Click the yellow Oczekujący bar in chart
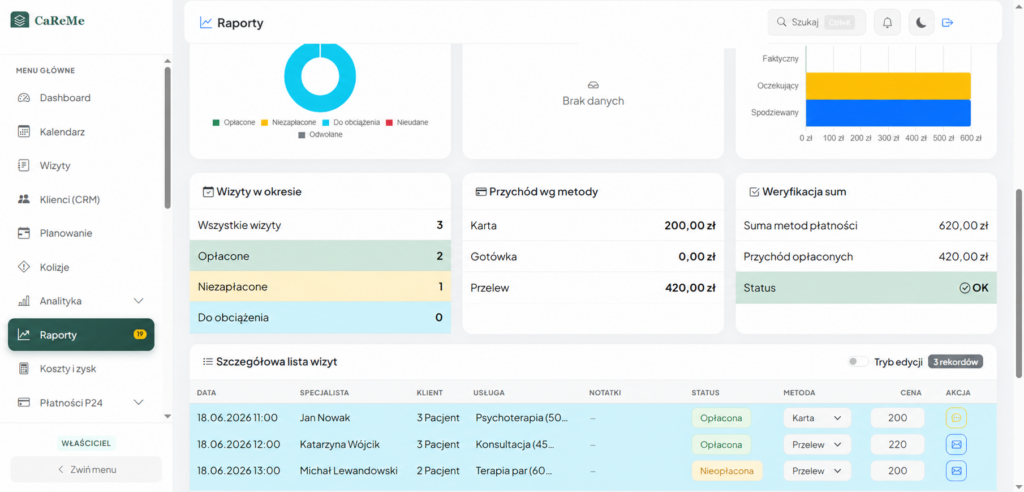This screenshot has width=1024, height=492. [x=888, y=86]
